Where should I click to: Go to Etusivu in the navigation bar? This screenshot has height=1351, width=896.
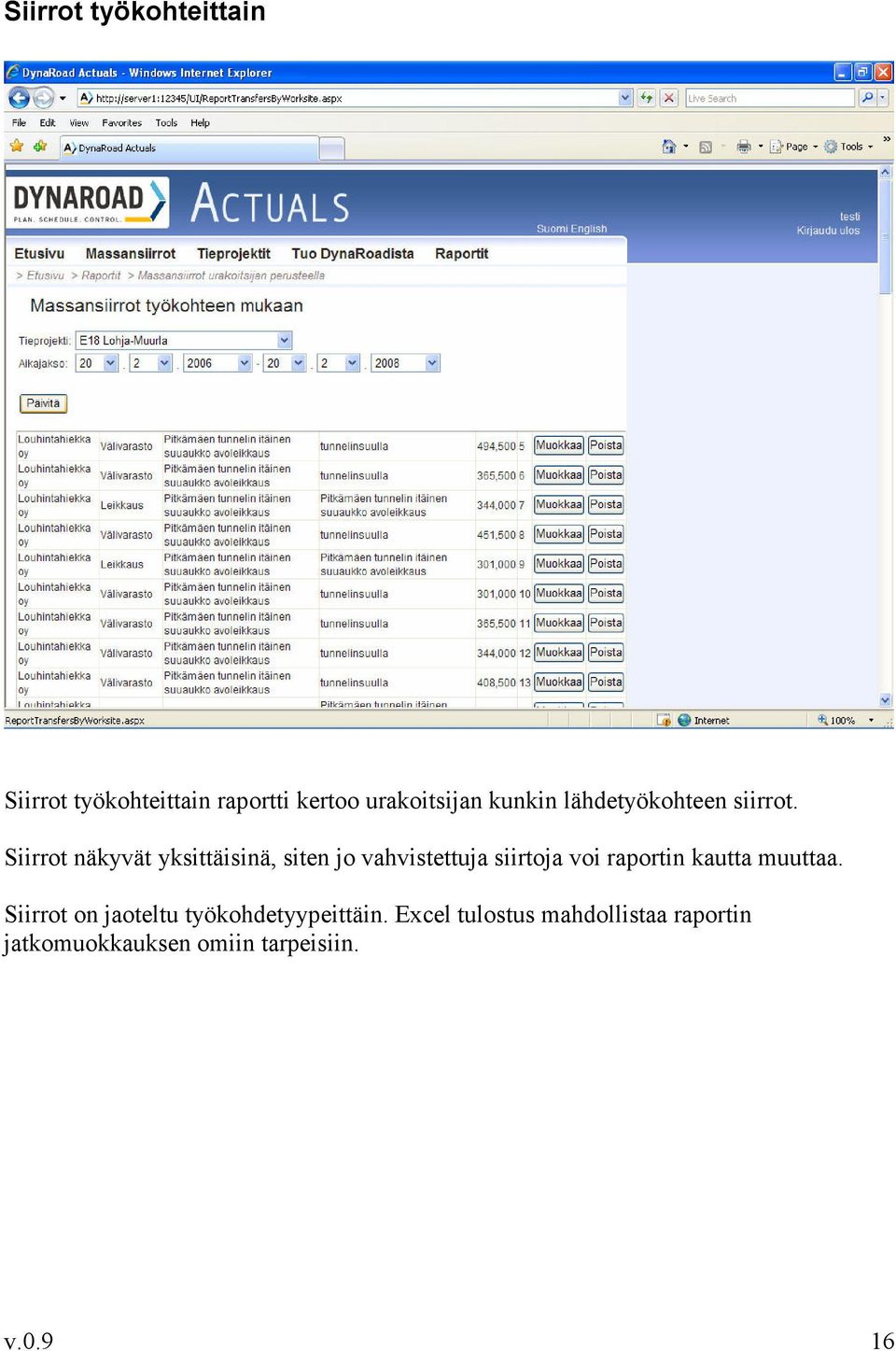39,253
